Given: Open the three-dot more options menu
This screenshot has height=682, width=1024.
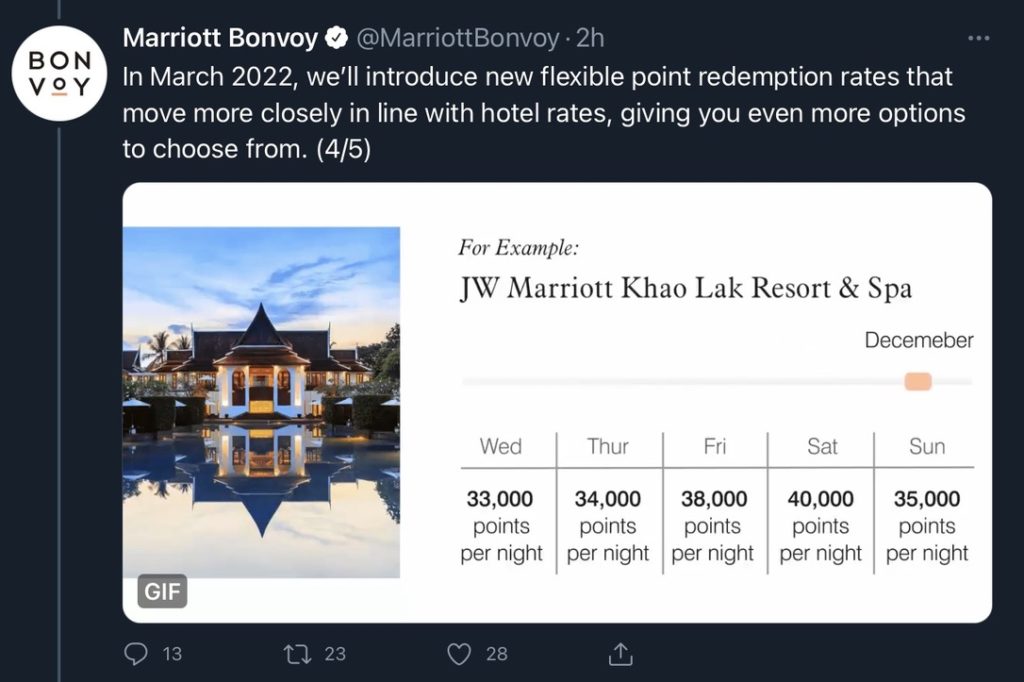Looking at the screenshot, I should (978, 39).
